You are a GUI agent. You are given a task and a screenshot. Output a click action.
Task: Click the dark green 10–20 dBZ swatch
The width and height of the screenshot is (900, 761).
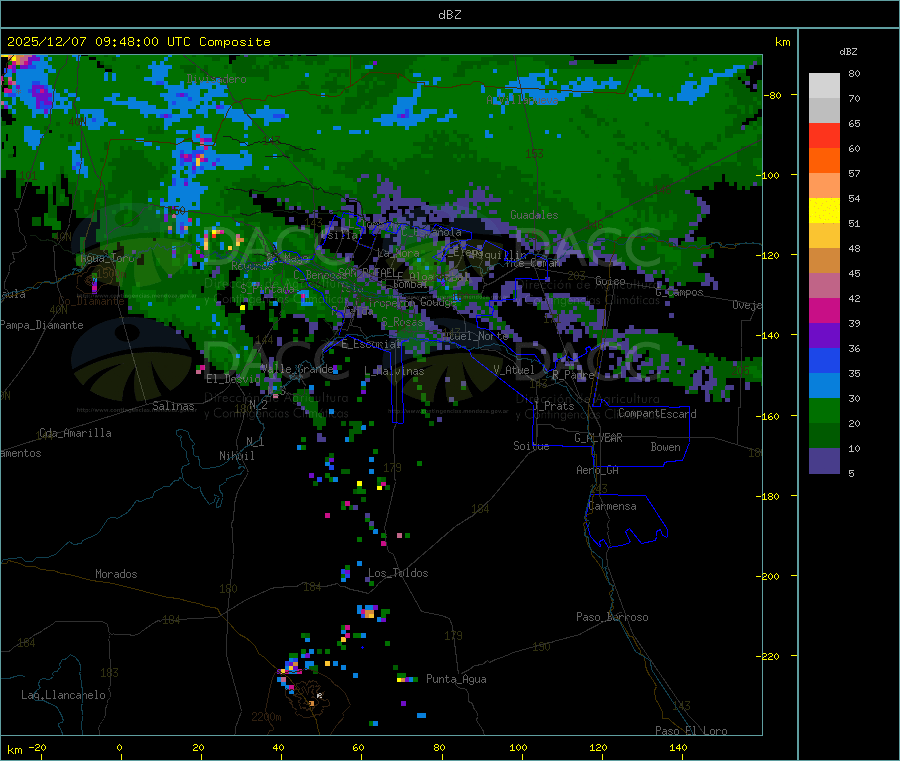[824, 436]
